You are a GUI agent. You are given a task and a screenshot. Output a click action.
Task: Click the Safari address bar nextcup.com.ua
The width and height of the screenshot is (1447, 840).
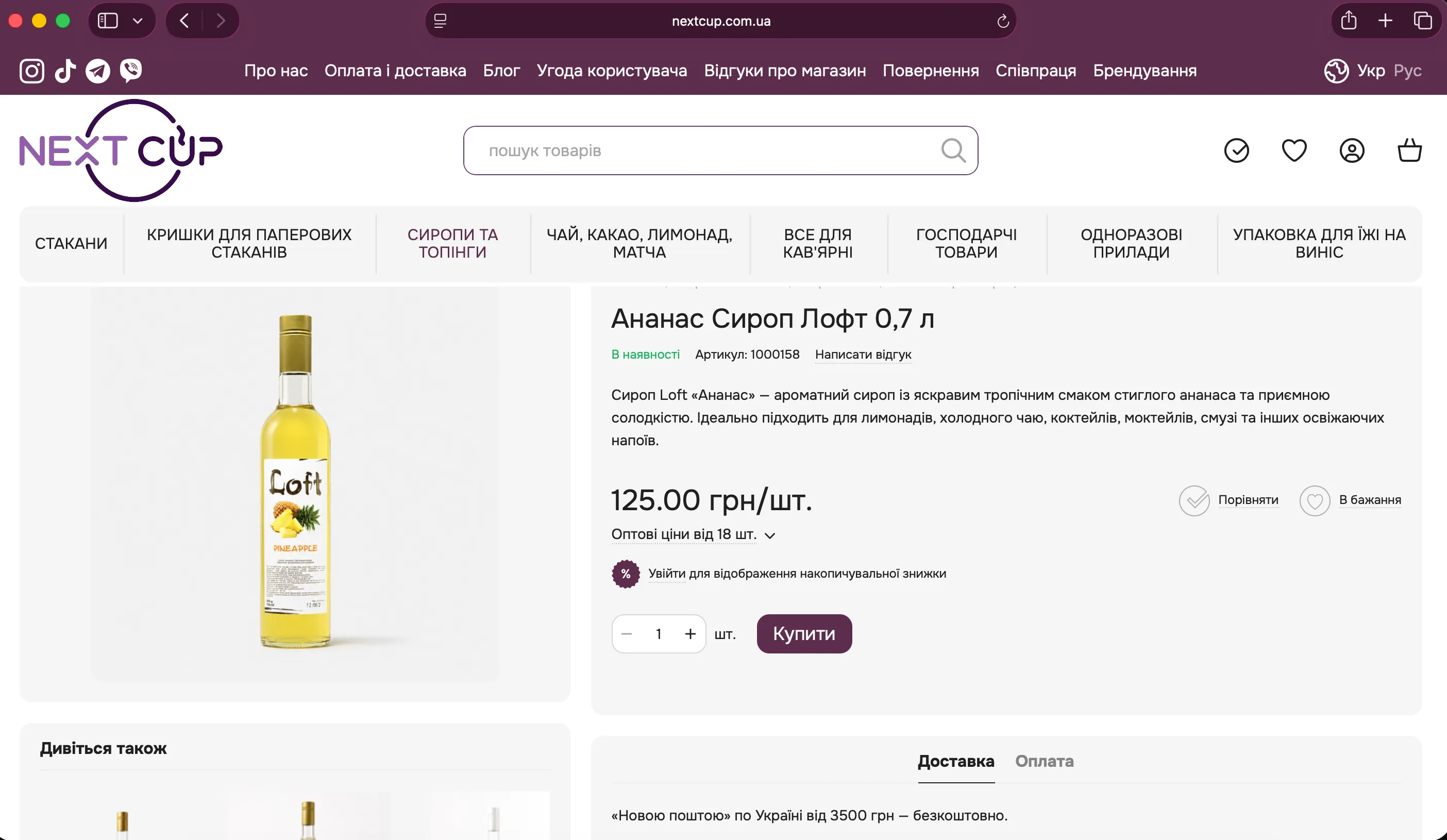720,21
